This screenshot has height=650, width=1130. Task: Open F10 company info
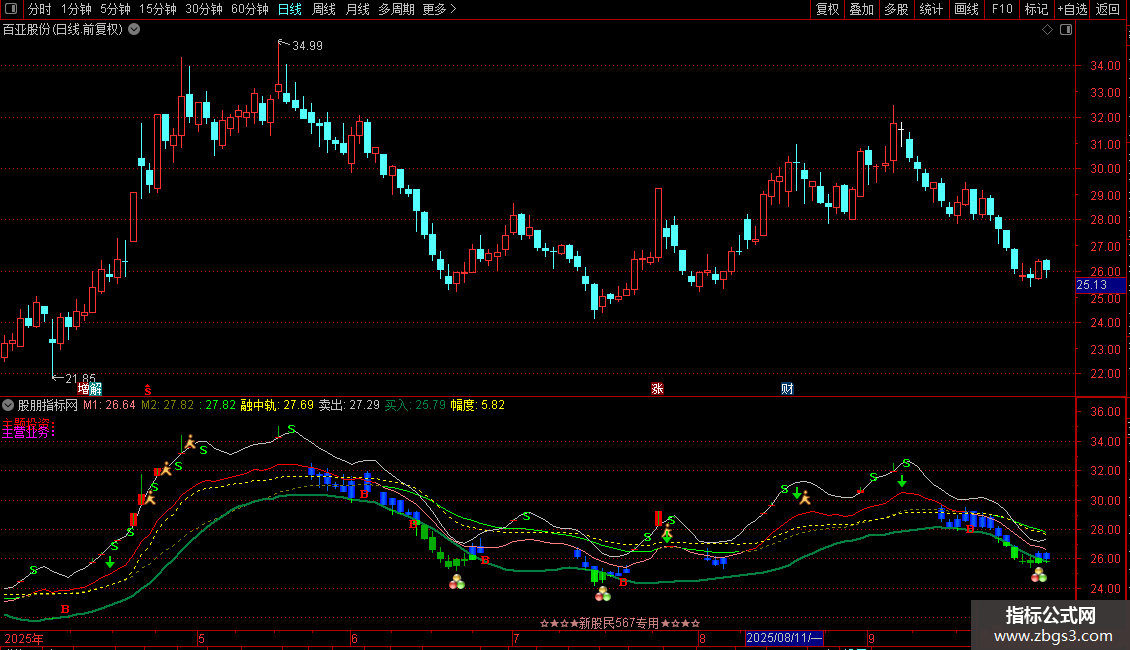1002,9
